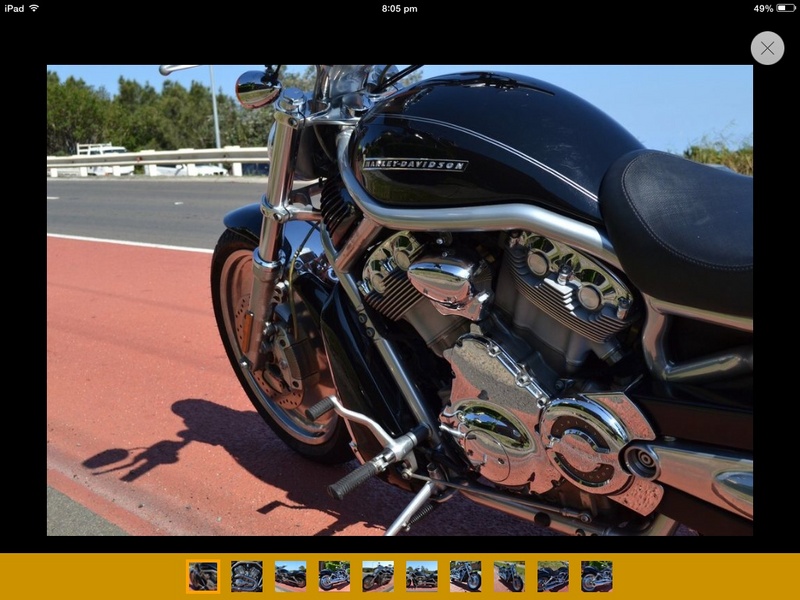The height and width of the screenshot is (600, 800).
Task: Tap the battery icon in the status bar
Action: (x=786, y=8)
